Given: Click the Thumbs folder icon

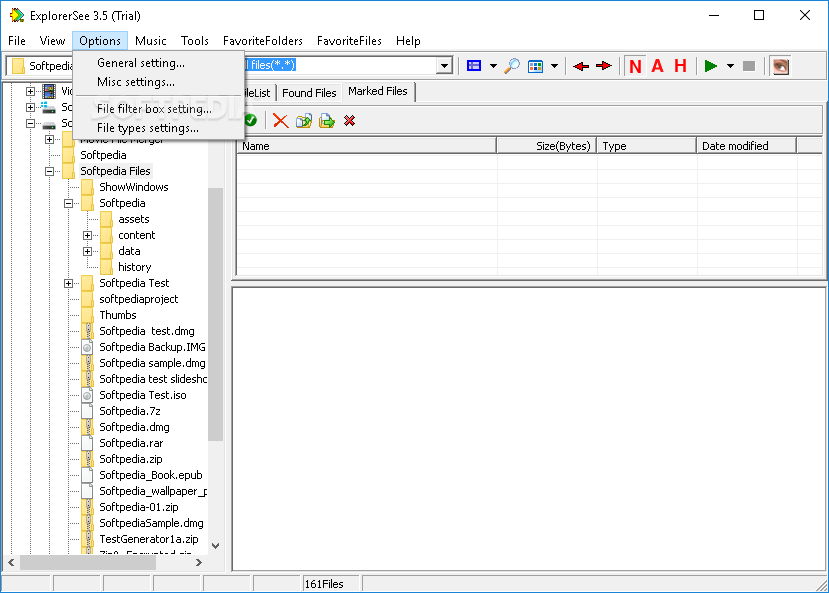Looking at the screenshot, I should pos(87,315).
